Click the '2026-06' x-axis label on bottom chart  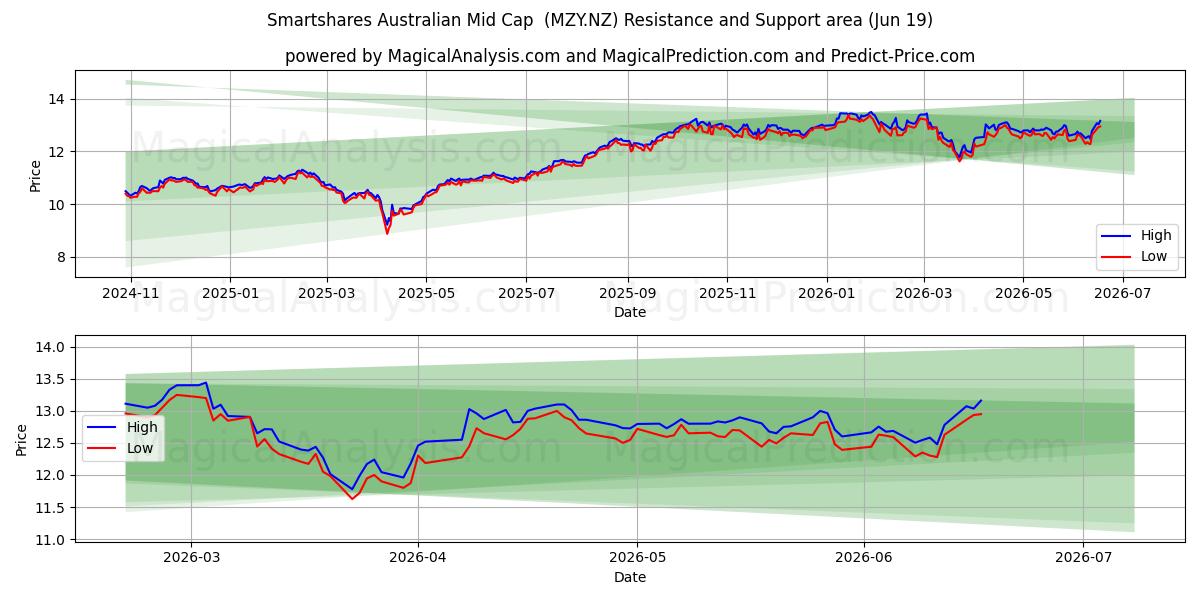tap(864, 558)
